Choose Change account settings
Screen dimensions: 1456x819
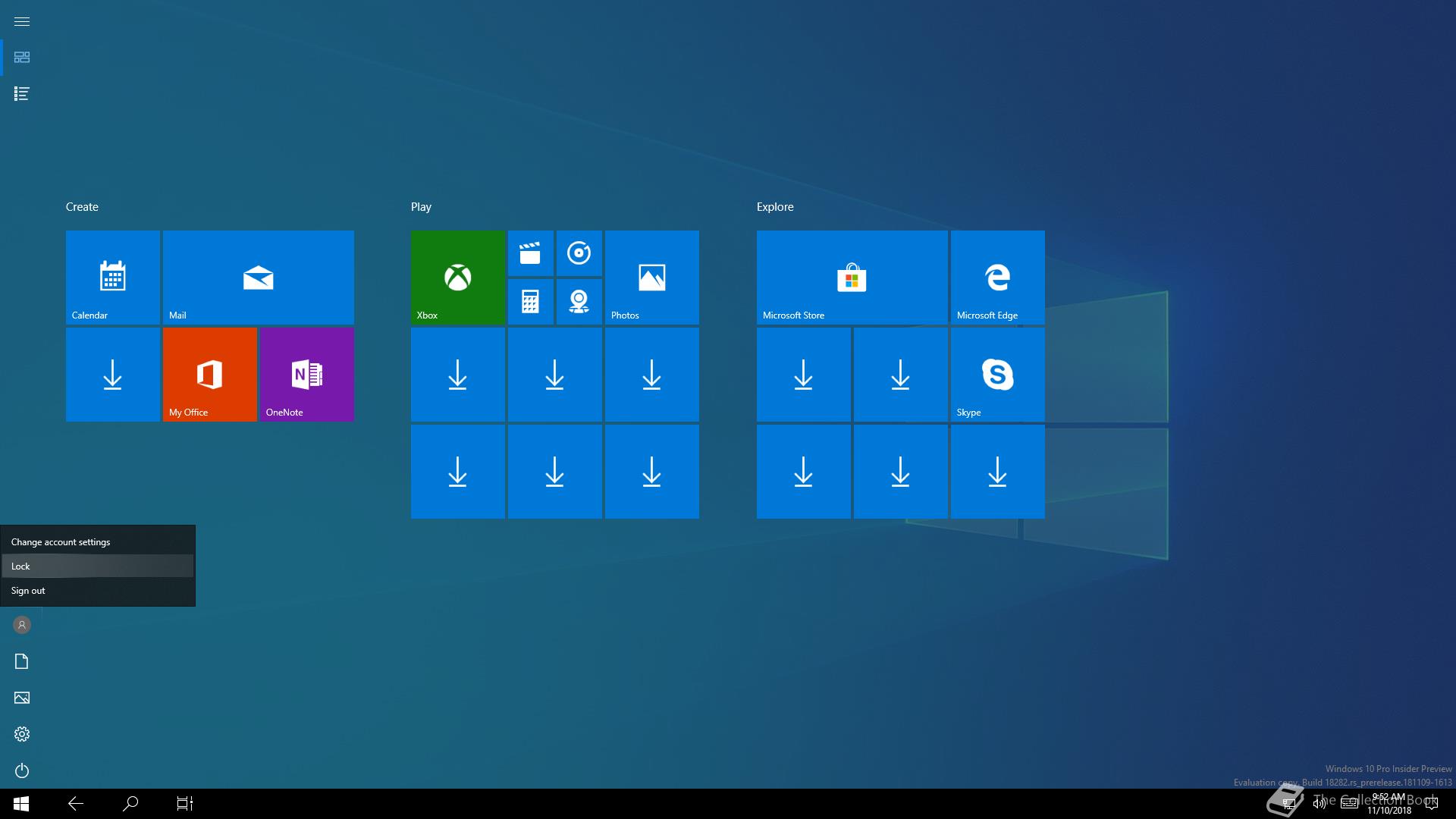point(98,542)
